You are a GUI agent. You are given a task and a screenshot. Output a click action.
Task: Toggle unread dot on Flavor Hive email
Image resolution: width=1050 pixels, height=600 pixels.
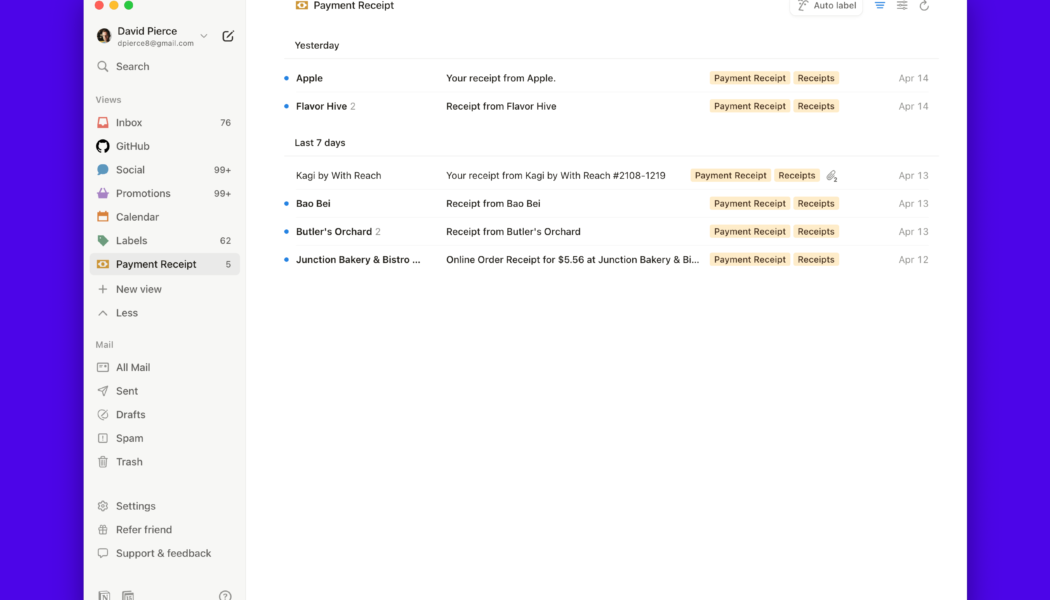click(286, 106)
